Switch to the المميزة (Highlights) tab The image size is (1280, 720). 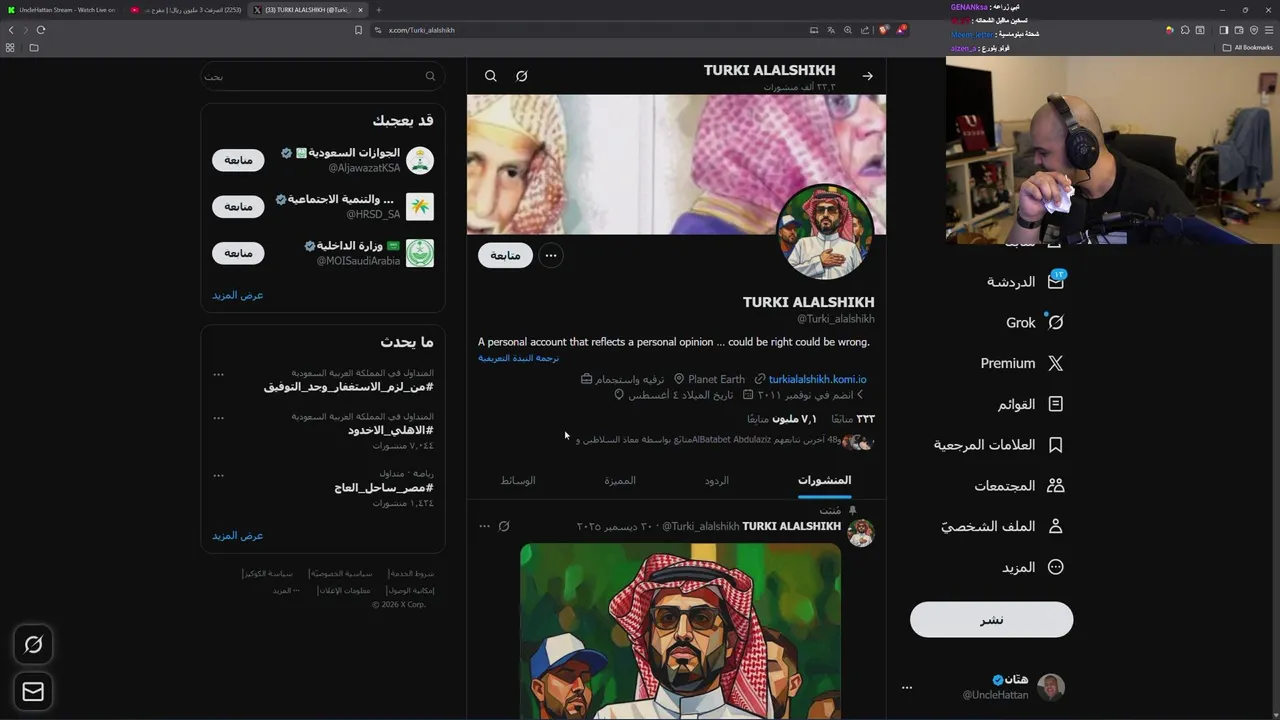(620, 481)
